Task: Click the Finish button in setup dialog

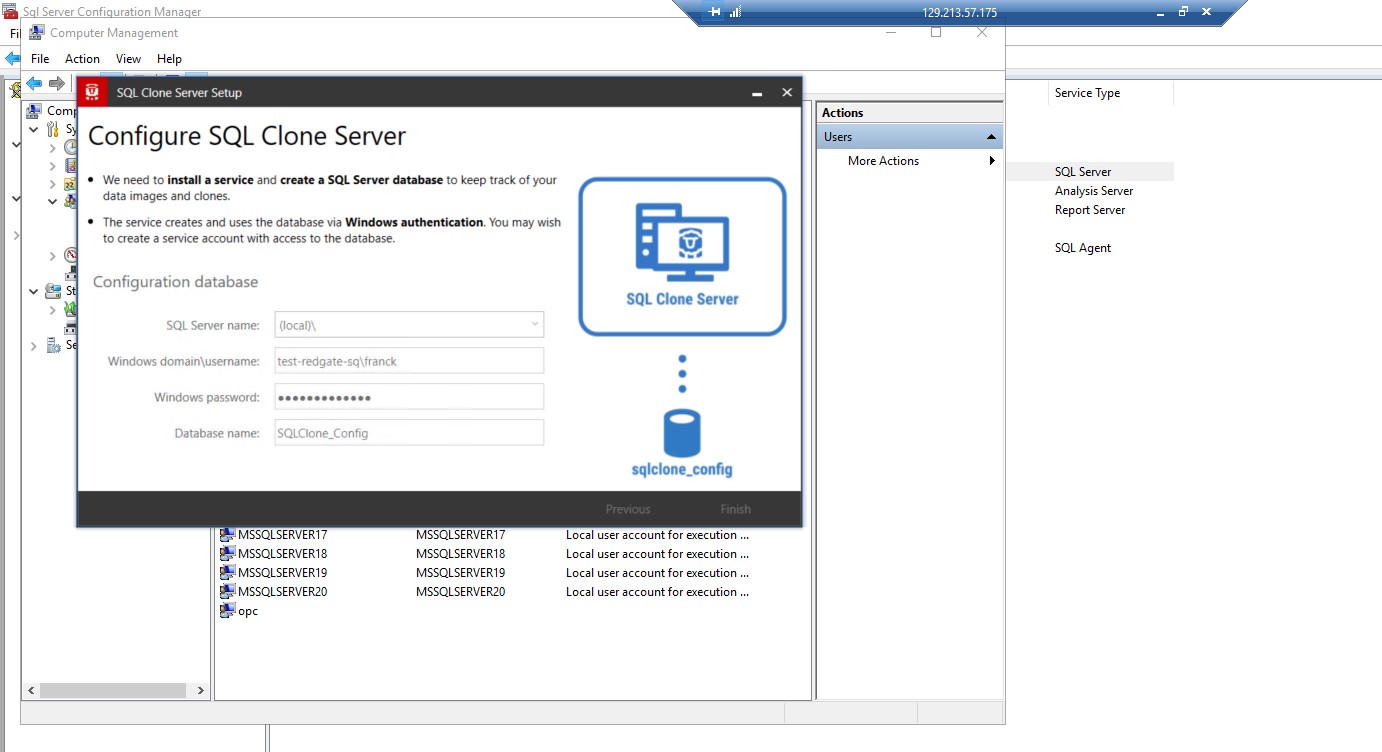Action: (x=735, y=509)
